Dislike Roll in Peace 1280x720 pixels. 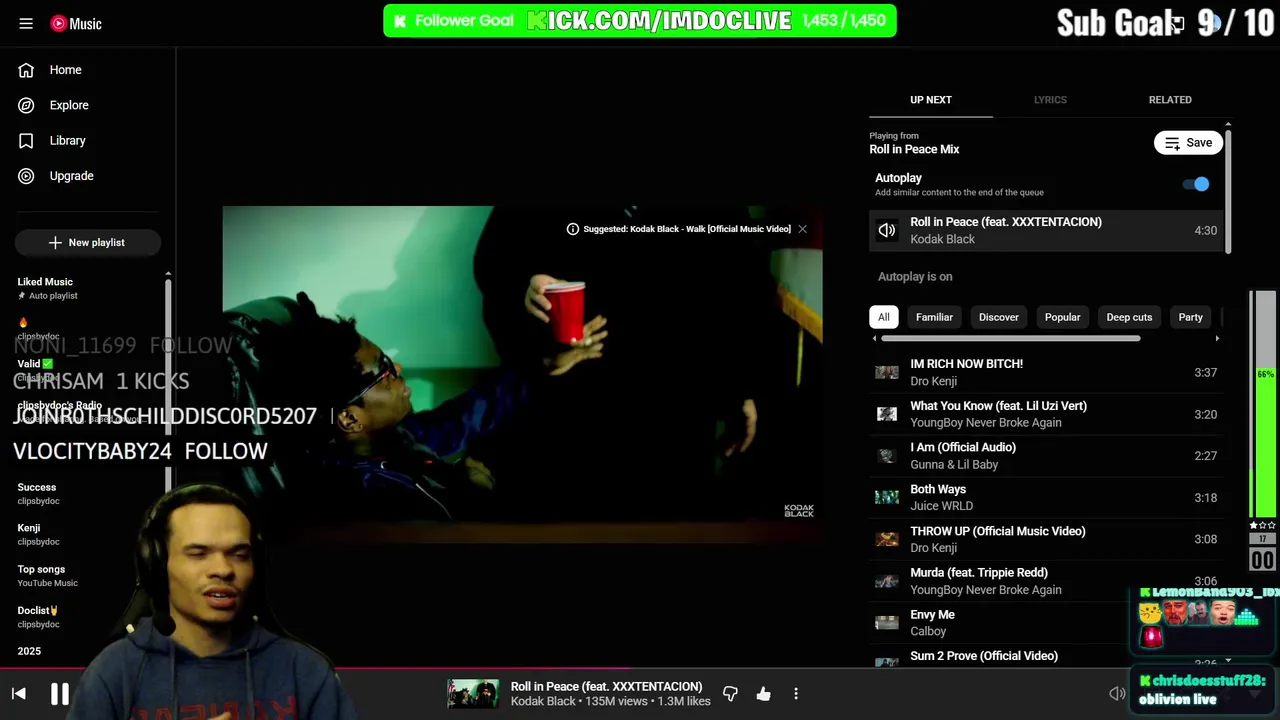(730, 693)
